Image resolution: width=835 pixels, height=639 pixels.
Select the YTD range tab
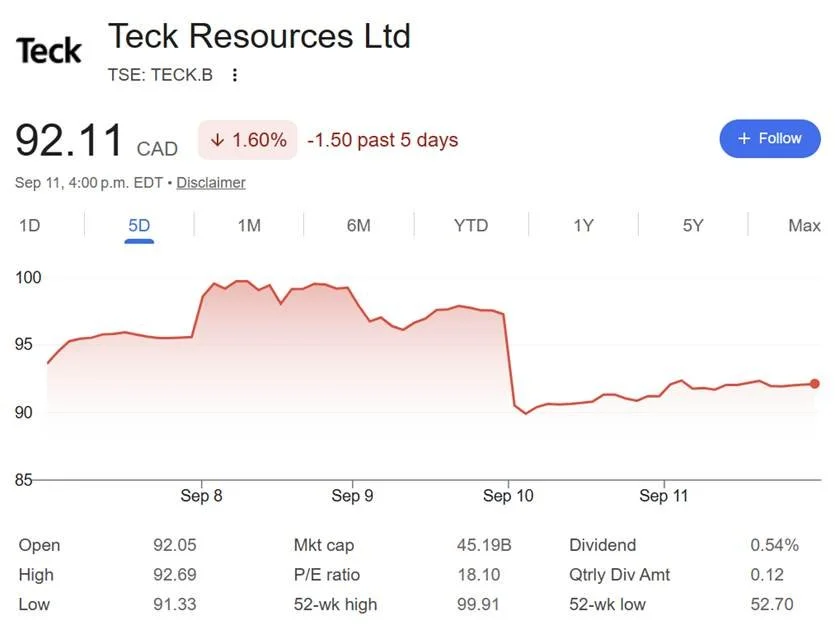pyautogui.click(x=471, y=225)
